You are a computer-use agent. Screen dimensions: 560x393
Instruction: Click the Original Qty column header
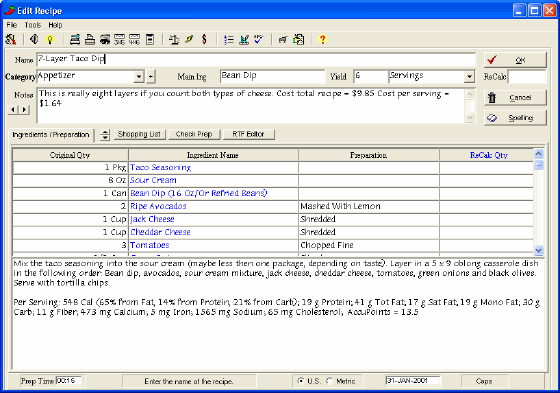pos(70,155)
